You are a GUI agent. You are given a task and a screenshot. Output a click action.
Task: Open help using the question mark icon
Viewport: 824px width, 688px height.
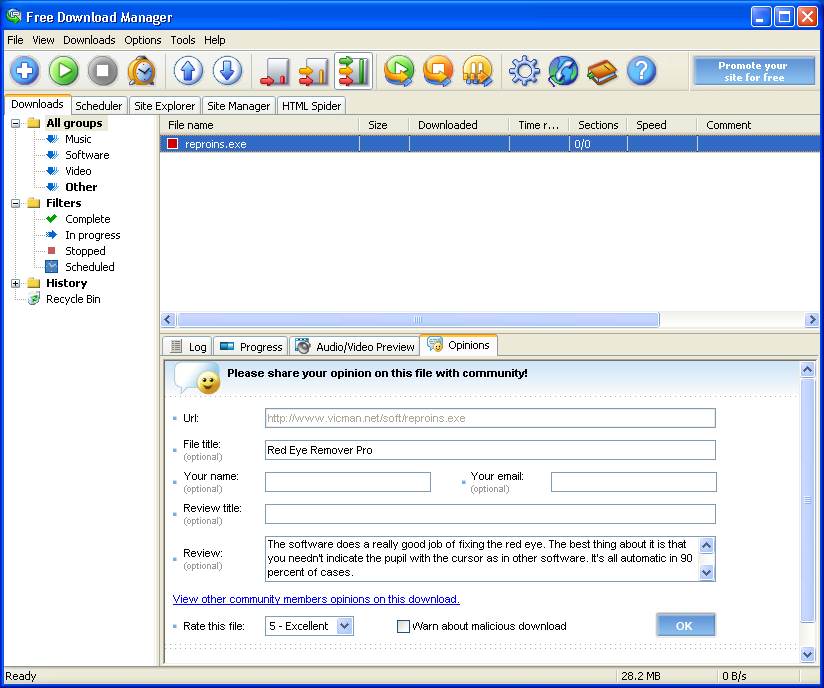pos(641,71)
